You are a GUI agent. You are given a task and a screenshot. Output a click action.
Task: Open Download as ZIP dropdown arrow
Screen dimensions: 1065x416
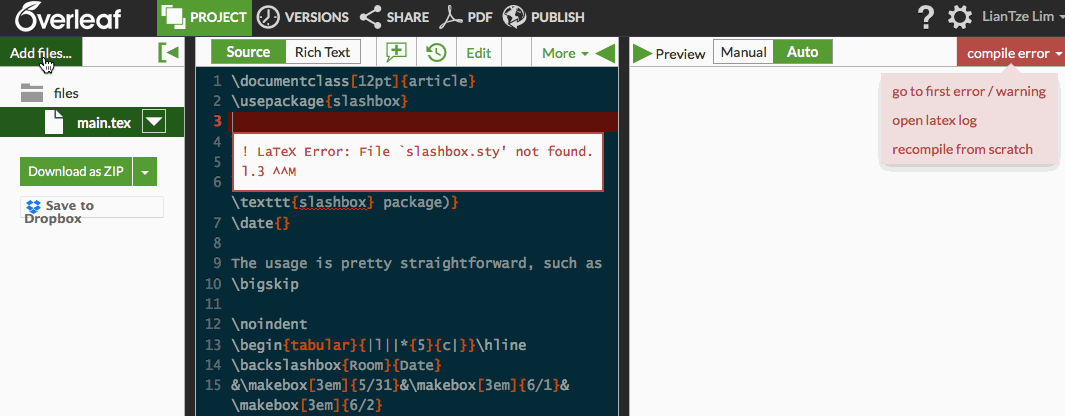(x=146, y=172)
